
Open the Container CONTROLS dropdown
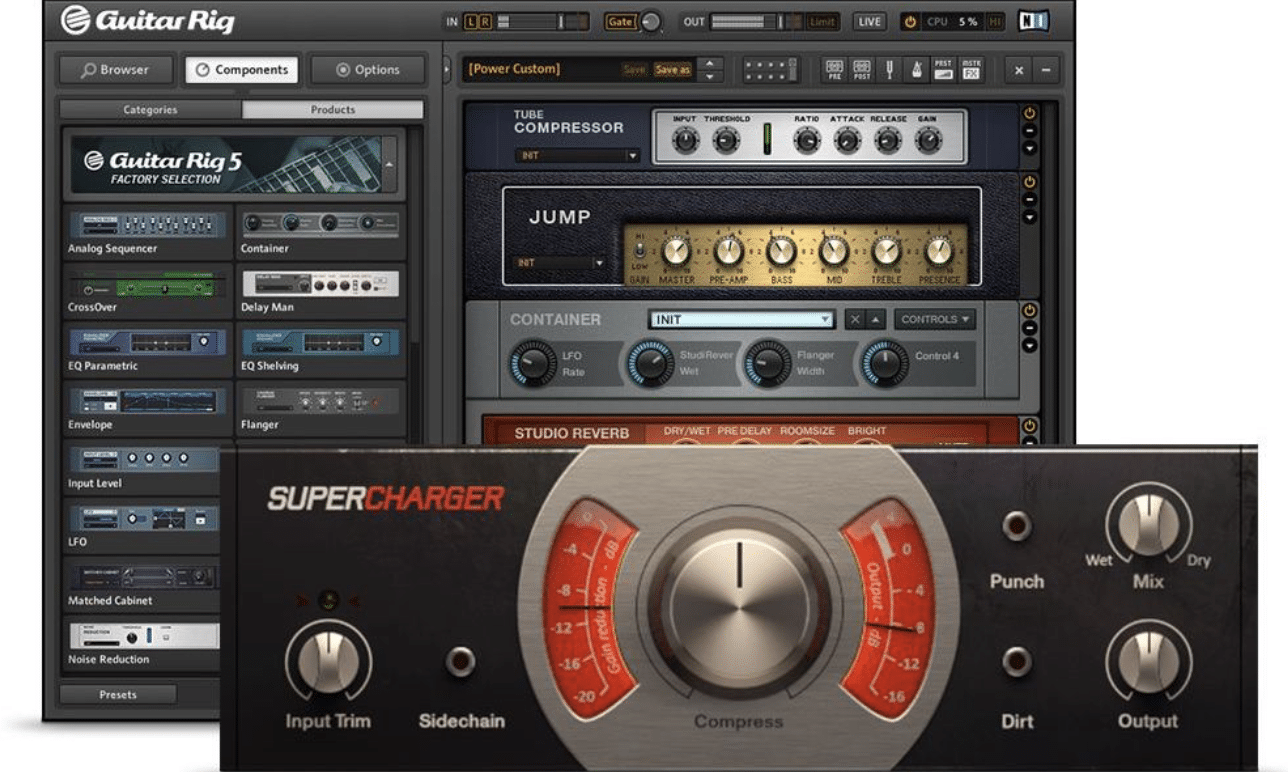(935, 320)
